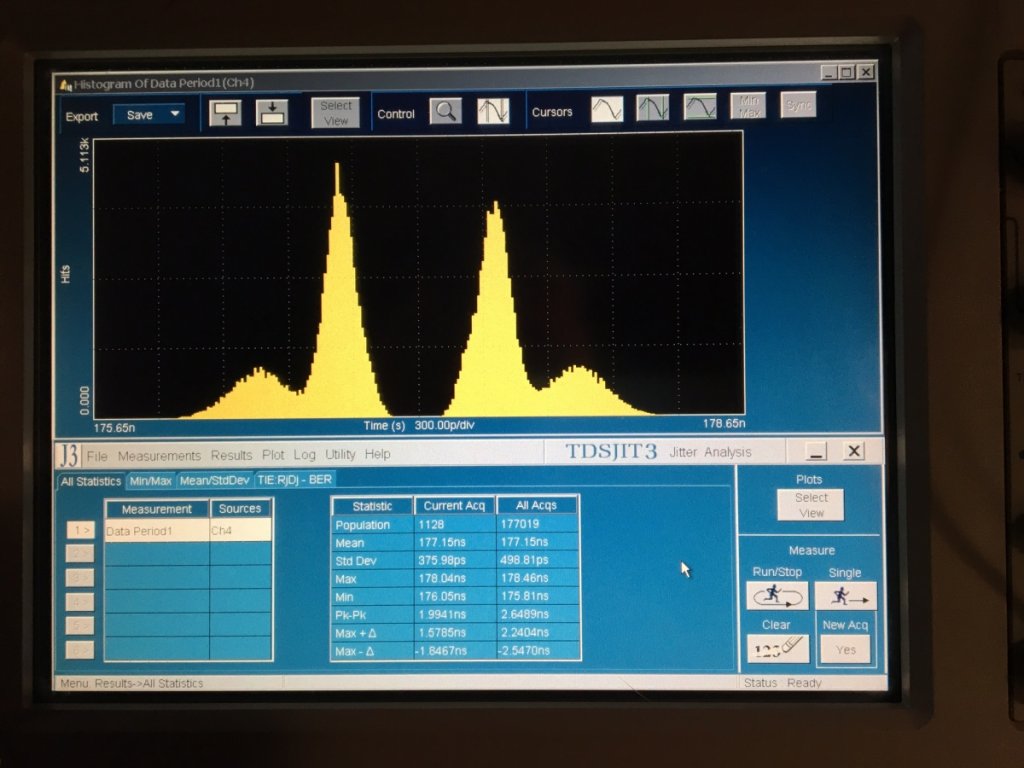This screenshot has height=768, width=1024.
Task: Open the File menu
Action: 97,456
